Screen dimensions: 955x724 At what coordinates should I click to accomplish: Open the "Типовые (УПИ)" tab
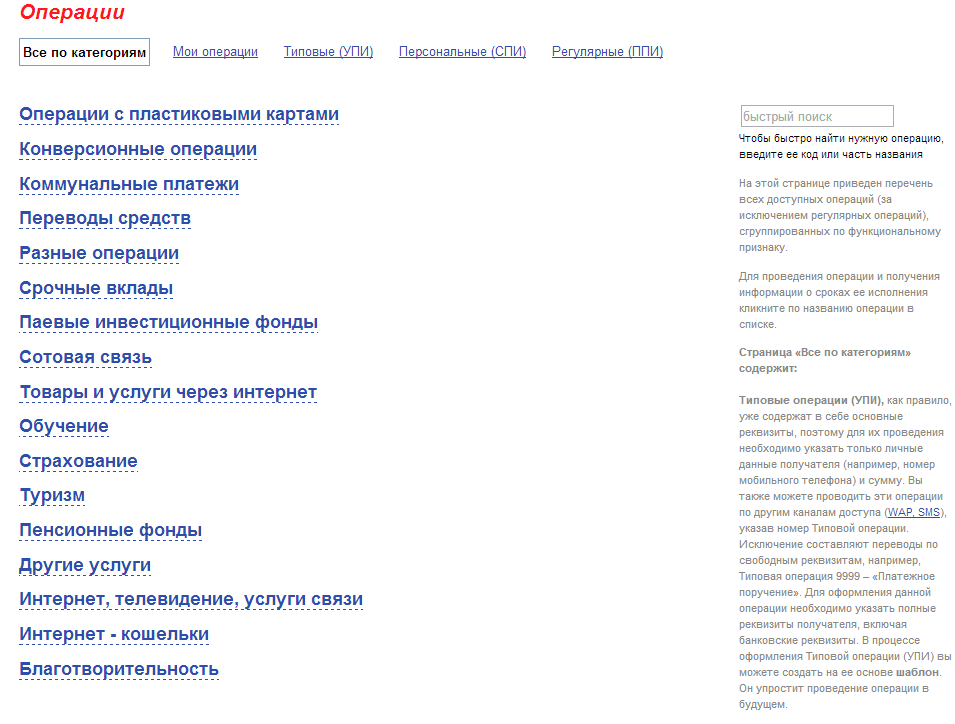click(x=328, y=52)
